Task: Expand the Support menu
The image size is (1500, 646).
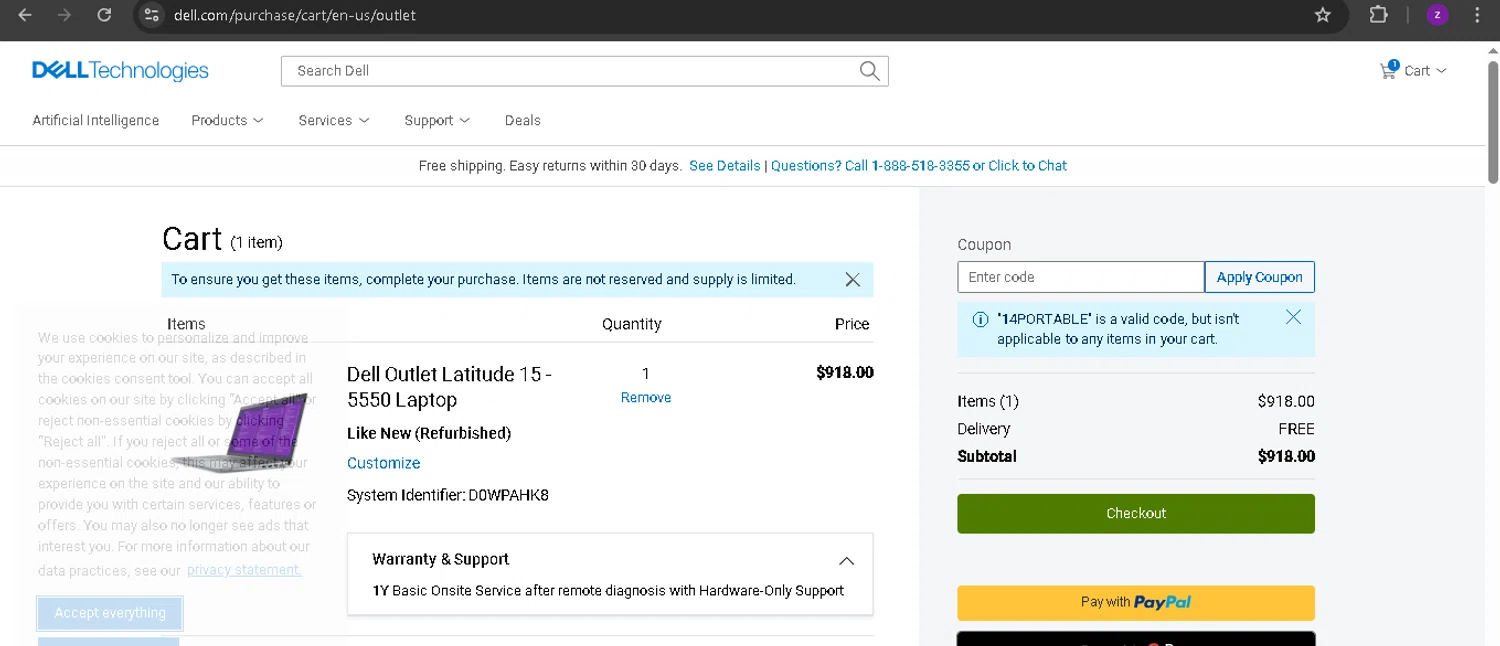Action: [x=437, y=120]
